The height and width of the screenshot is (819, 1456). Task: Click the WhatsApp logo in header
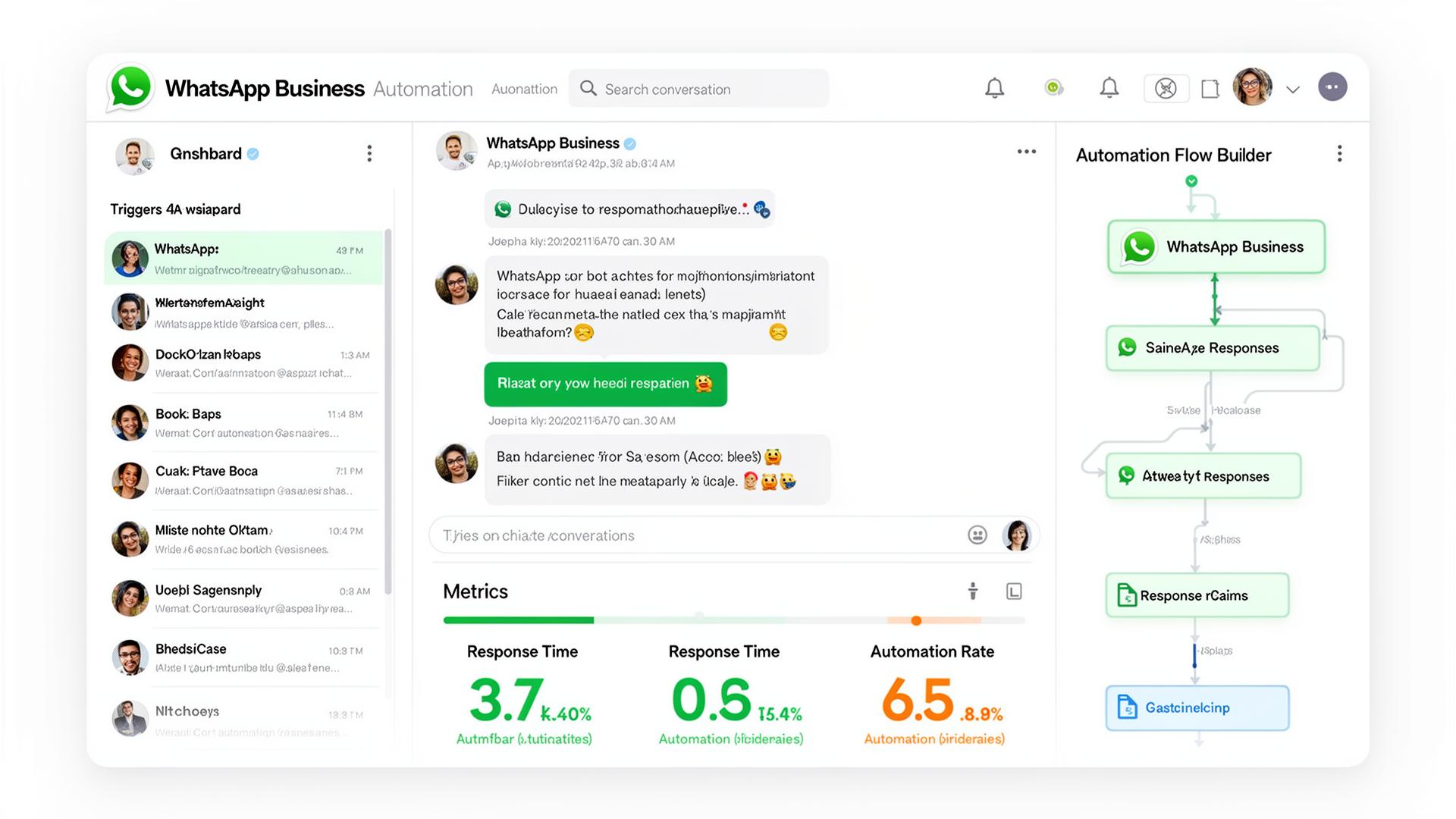click(130, 88)
